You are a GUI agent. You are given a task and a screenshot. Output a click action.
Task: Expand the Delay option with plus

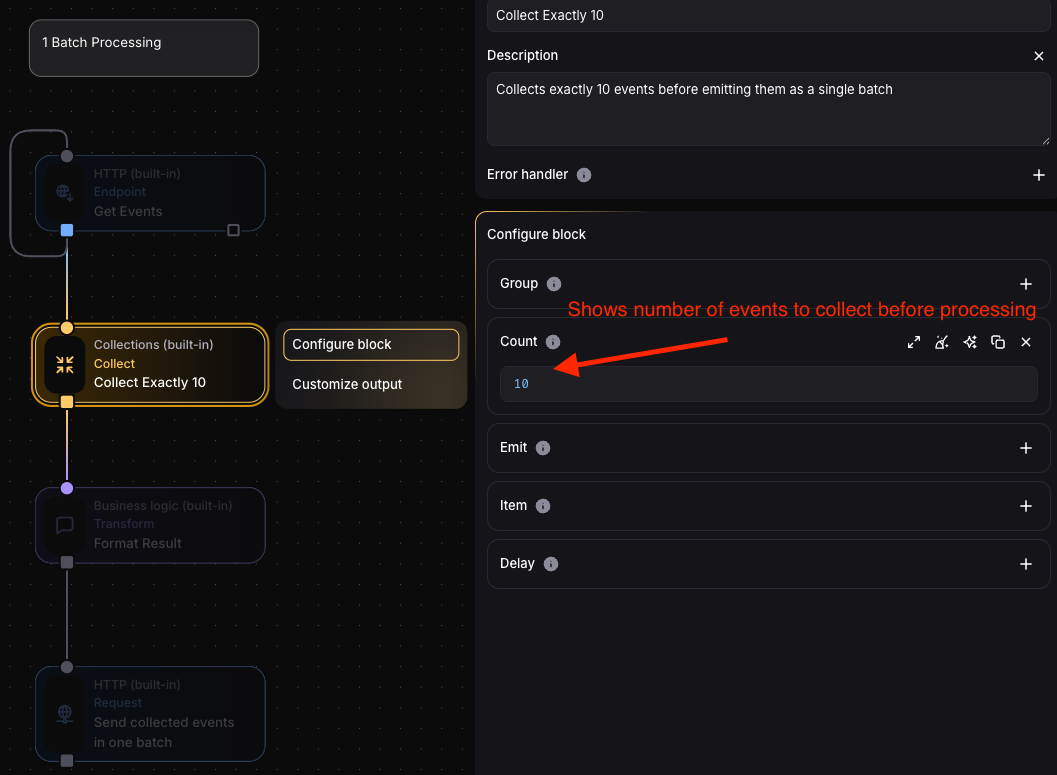tap(1026, 564)
